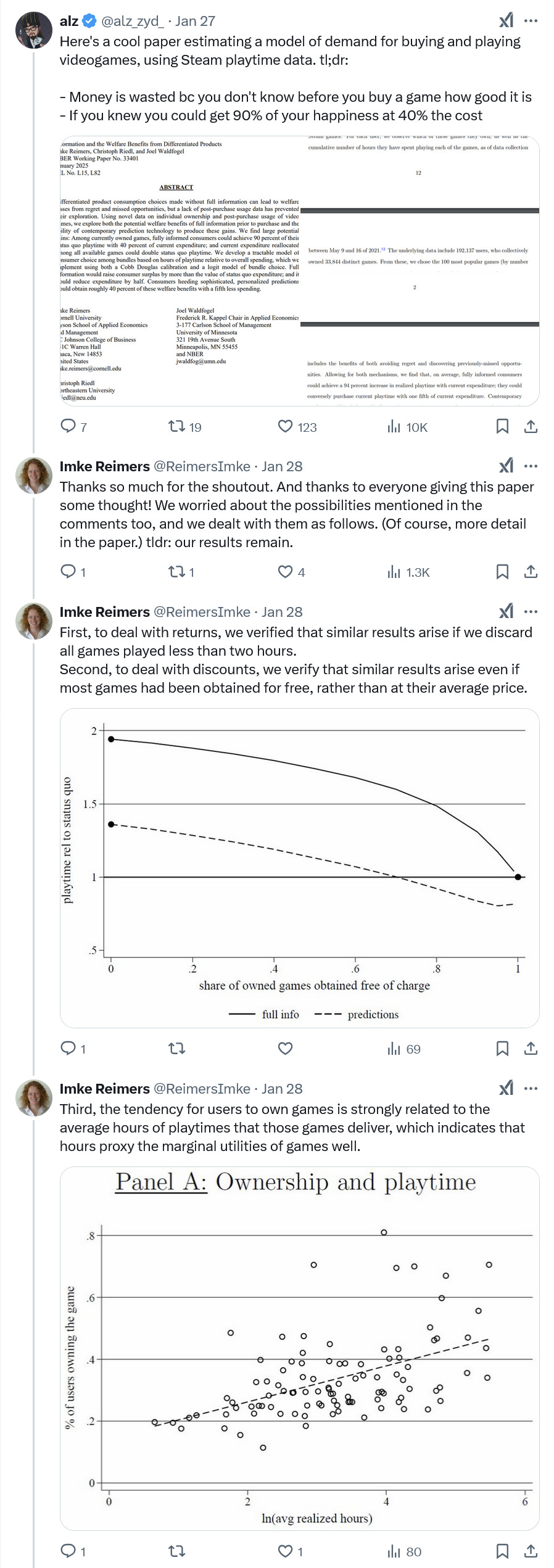Bookmark the tweet showing 69 views

[x=503, y=1049]
